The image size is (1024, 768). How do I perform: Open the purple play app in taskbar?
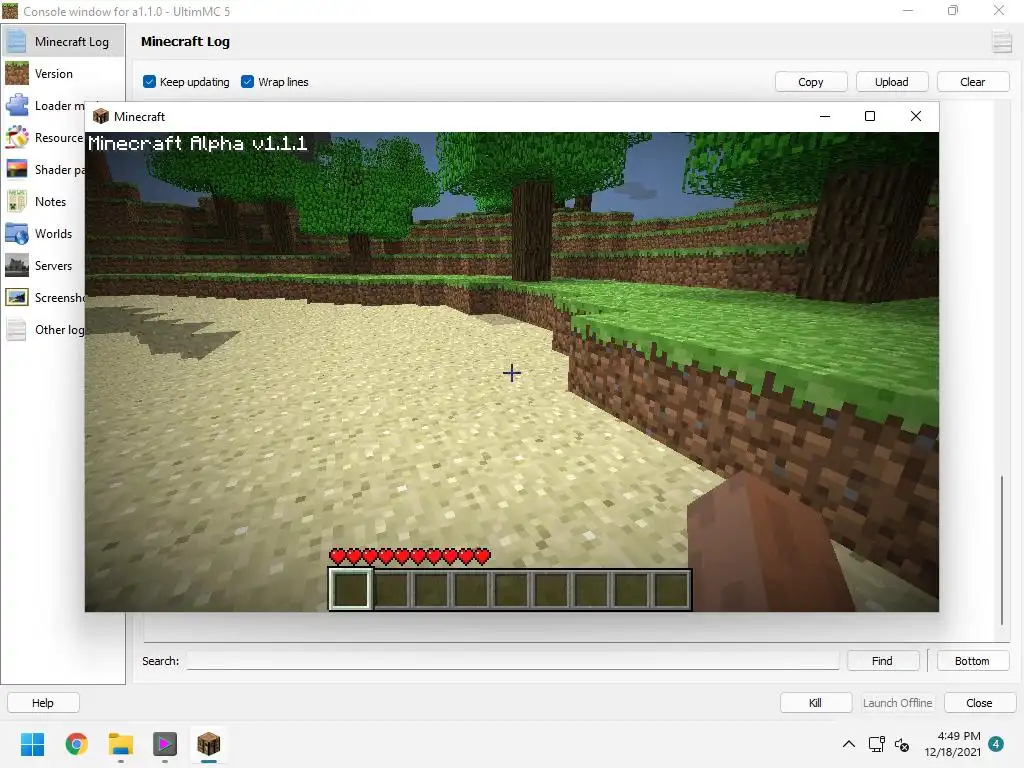tap(165, 744)
